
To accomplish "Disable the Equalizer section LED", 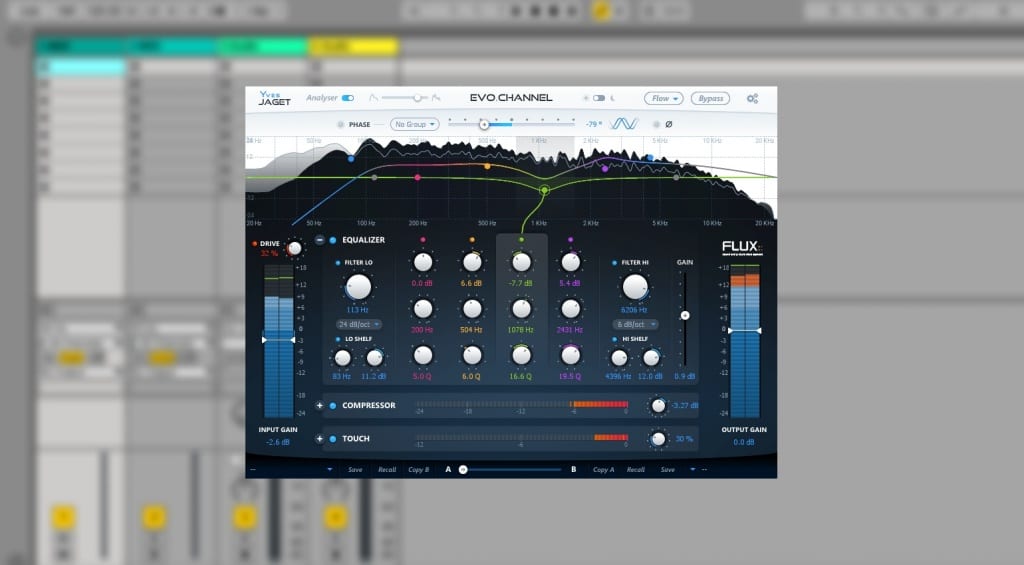I will pos(333,240).
